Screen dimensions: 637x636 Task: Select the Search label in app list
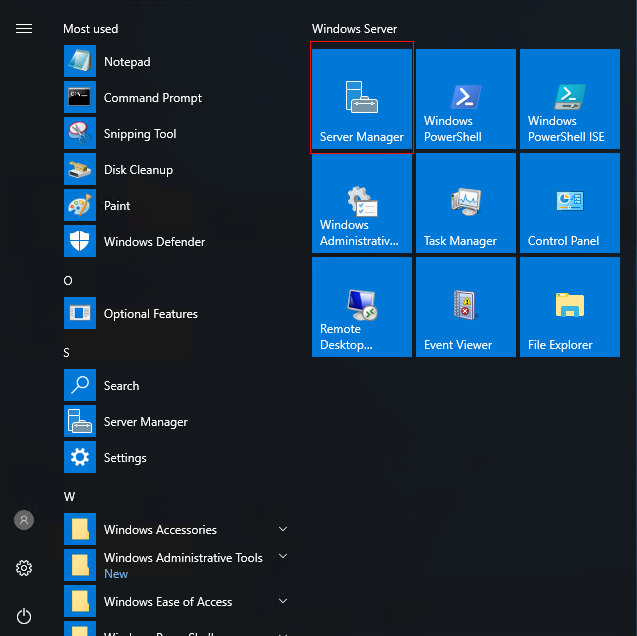coord(121,386)
